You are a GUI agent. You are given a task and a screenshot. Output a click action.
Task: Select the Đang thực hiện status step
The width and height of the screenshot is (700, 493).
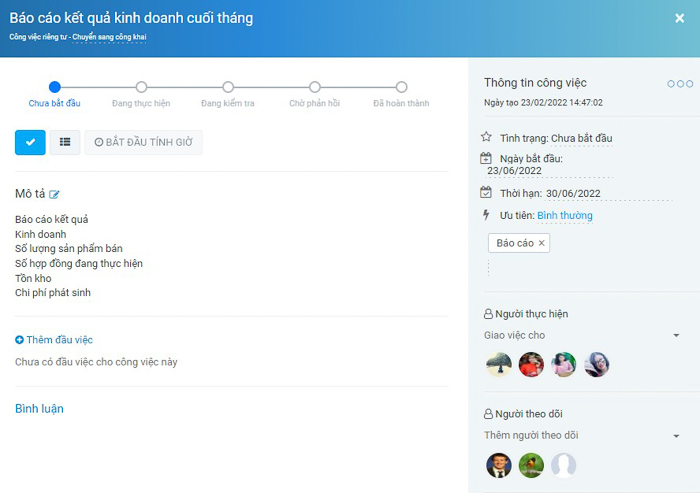[x=141, y=87]
